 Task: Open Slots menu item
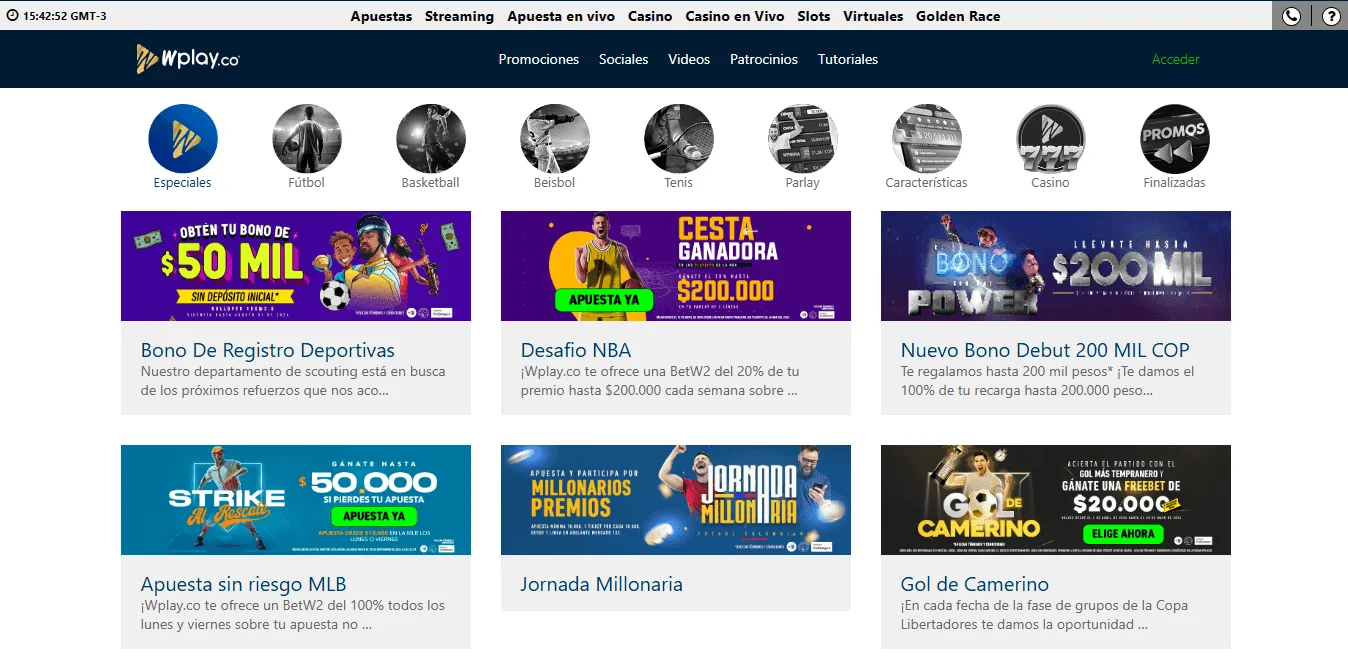coord(814,16)
